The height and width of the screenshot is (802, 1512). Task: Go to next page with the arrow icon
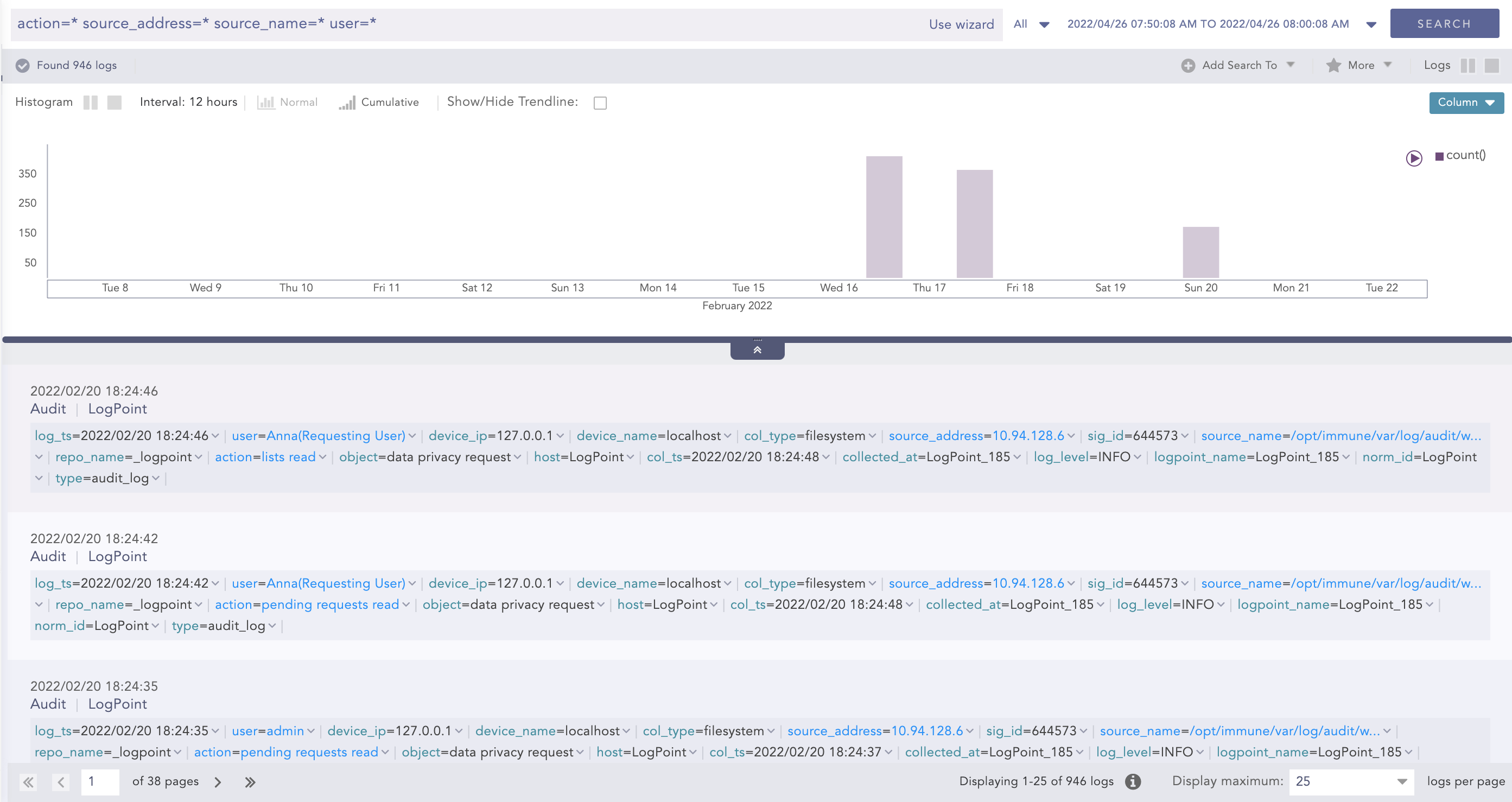218,781
